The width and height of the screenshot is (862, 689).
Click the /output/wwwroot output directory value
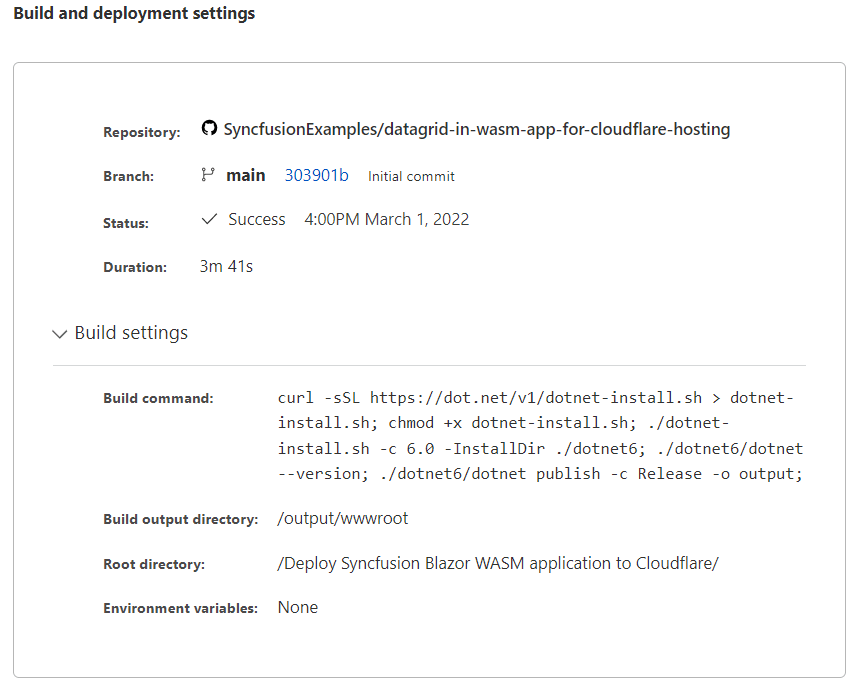tap(343, 519)
